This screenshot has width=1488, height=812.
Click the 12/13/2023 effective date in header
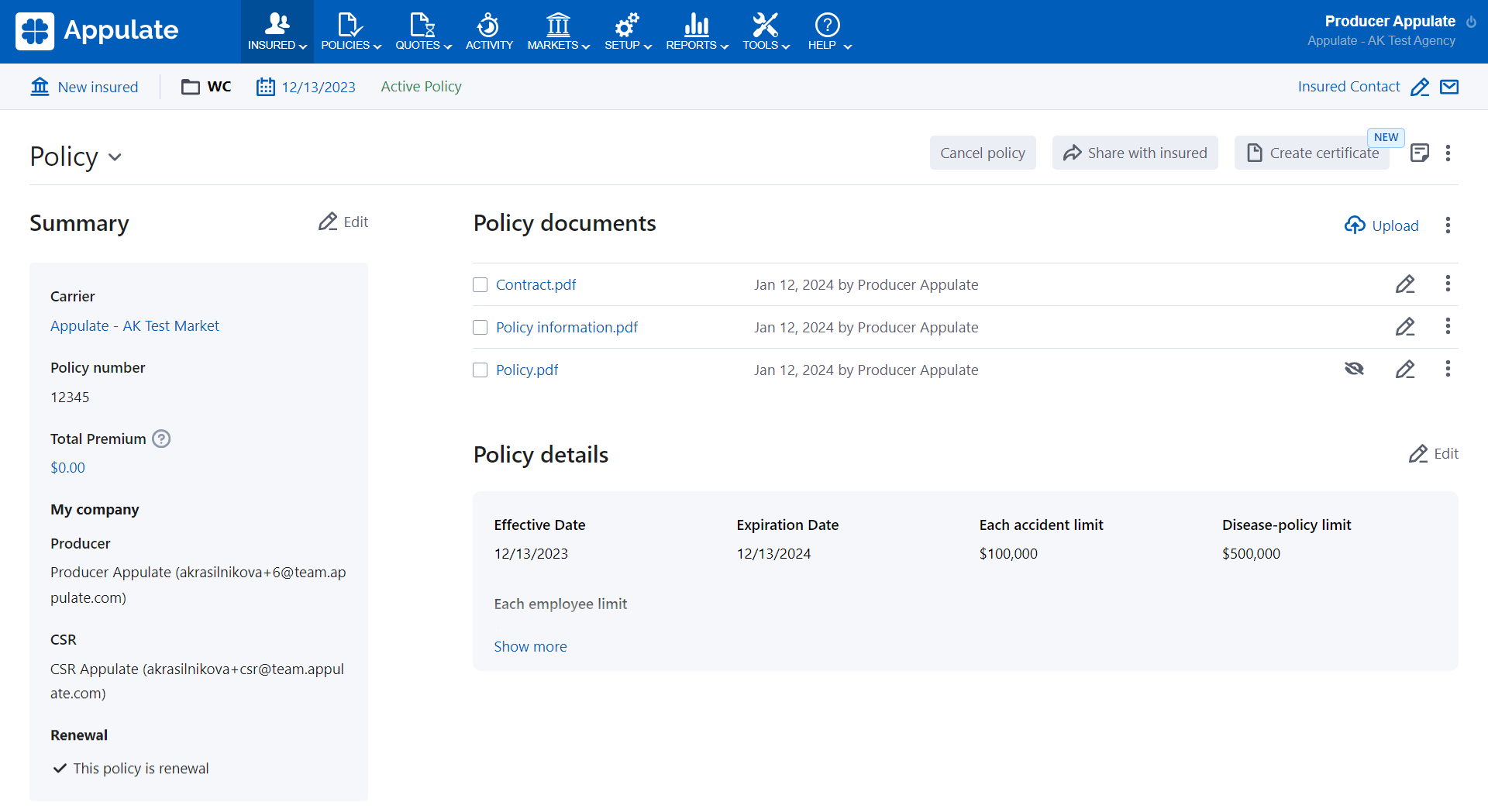click(x=318, y=87)
